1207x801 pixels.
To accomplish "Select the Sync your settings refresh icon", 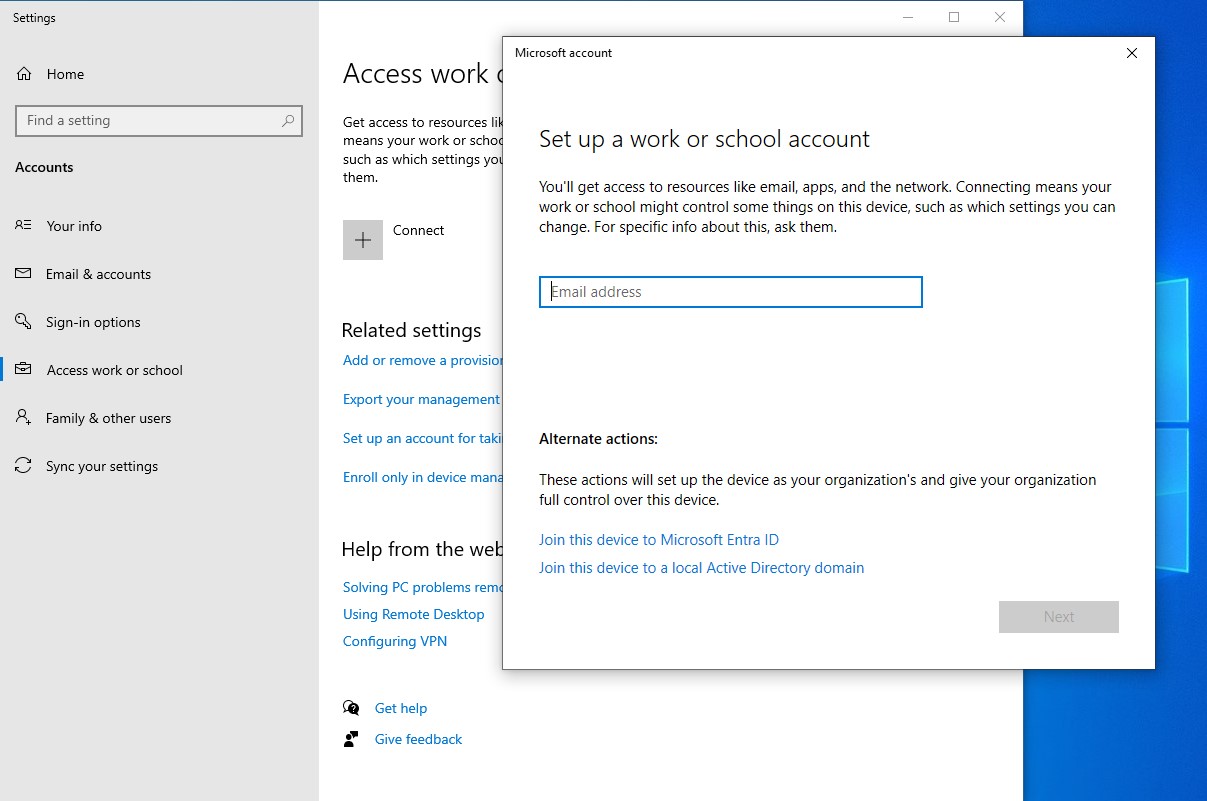I will 22,466.
